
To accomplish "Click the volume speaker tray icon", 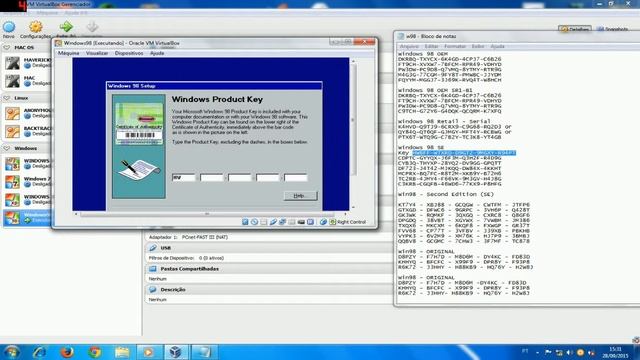I will click(x=570, y=352).
